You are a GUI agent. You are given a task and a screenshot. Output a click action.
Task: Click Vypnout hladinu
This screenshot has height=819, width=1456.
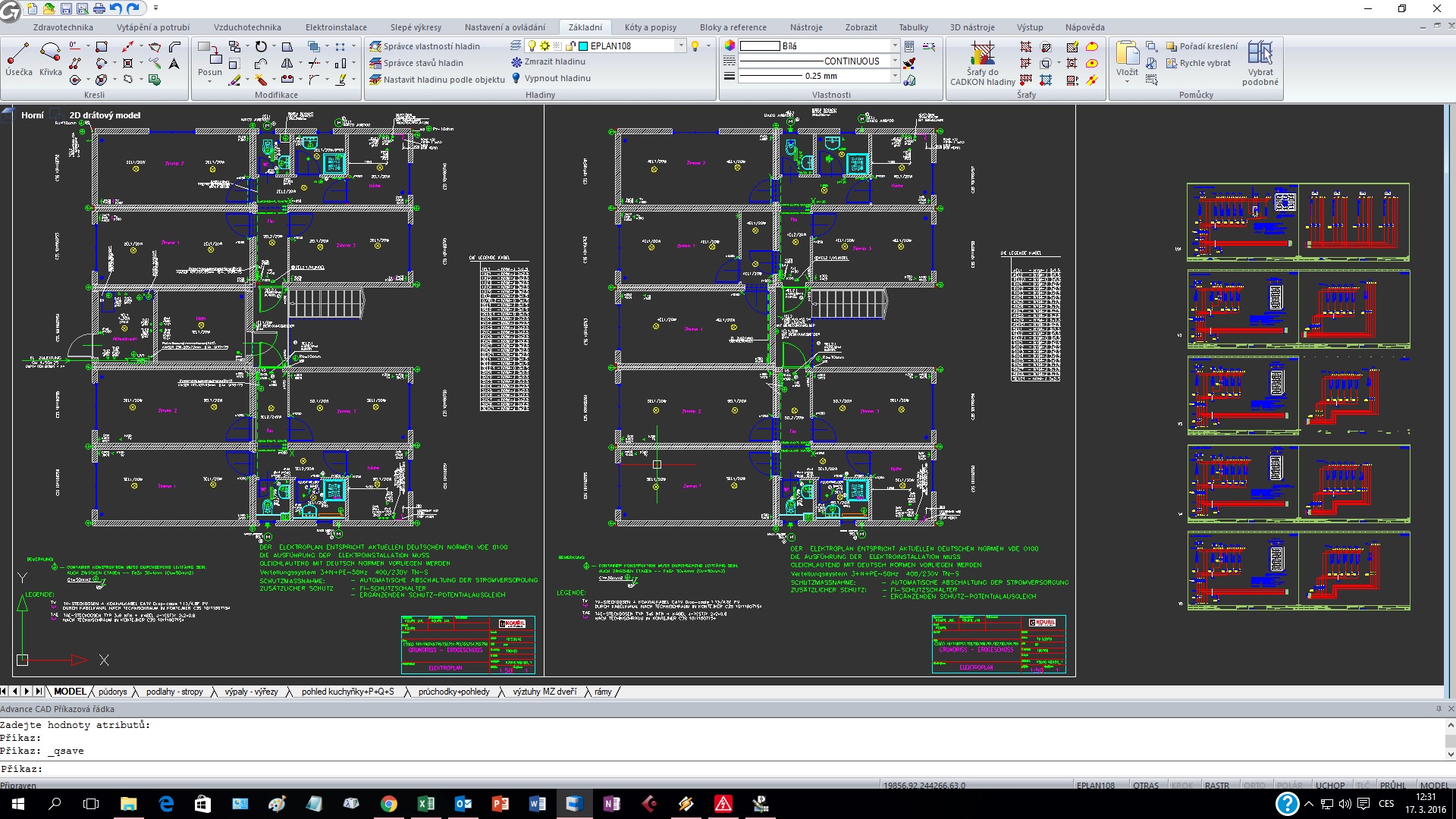(x=551, y=78)
